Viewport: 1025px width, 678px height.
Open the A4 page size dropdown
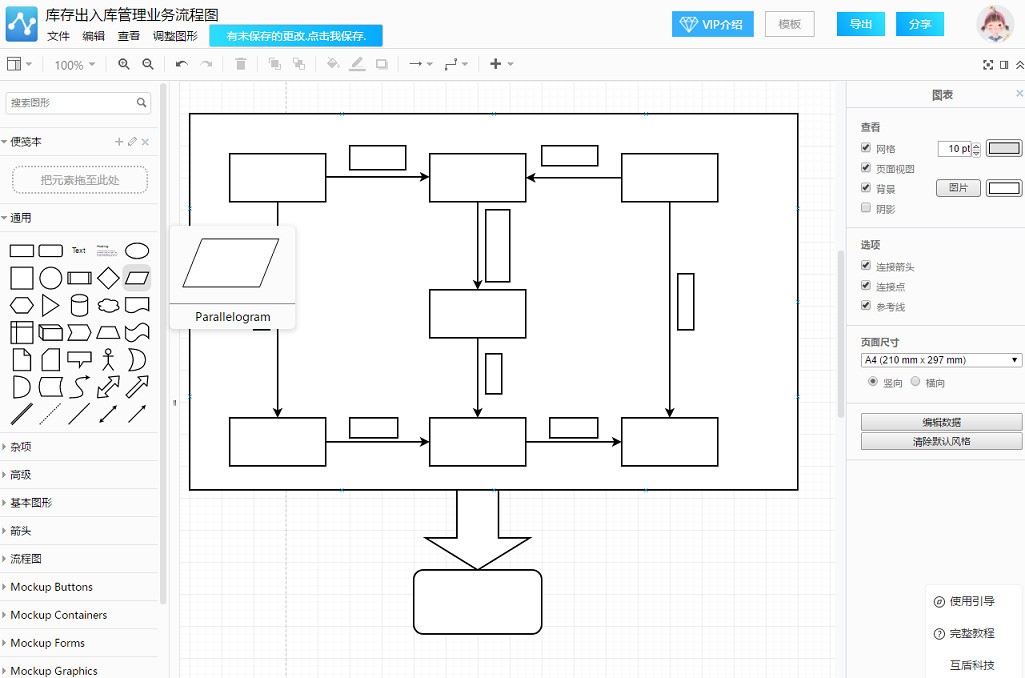pos(941,360)
